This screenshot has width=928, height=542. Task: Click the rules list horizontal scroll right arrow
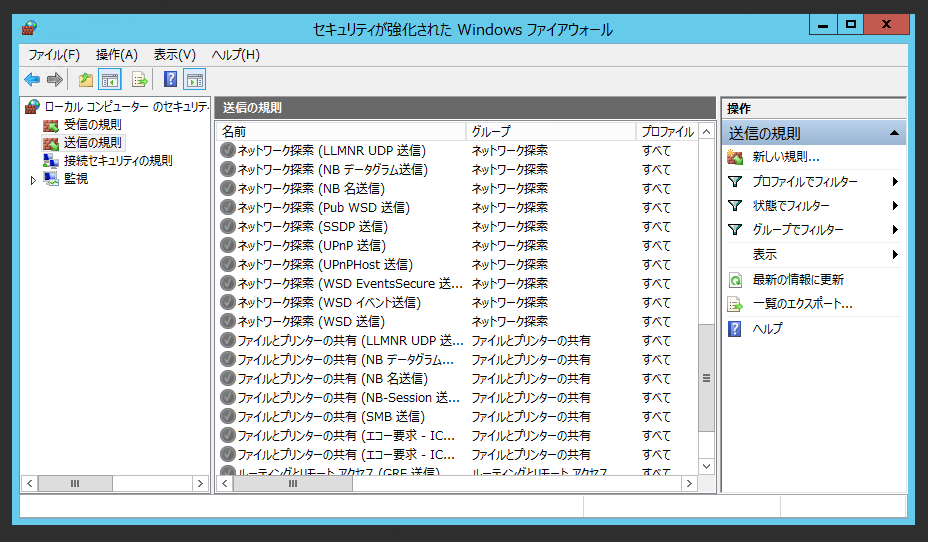pyautogui.click(x=689, y=483)
